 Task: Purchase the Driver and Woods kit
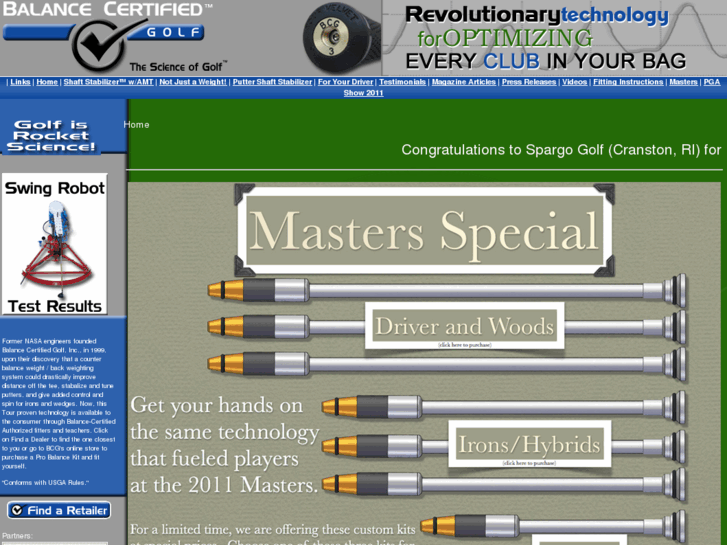coord(465,326)
